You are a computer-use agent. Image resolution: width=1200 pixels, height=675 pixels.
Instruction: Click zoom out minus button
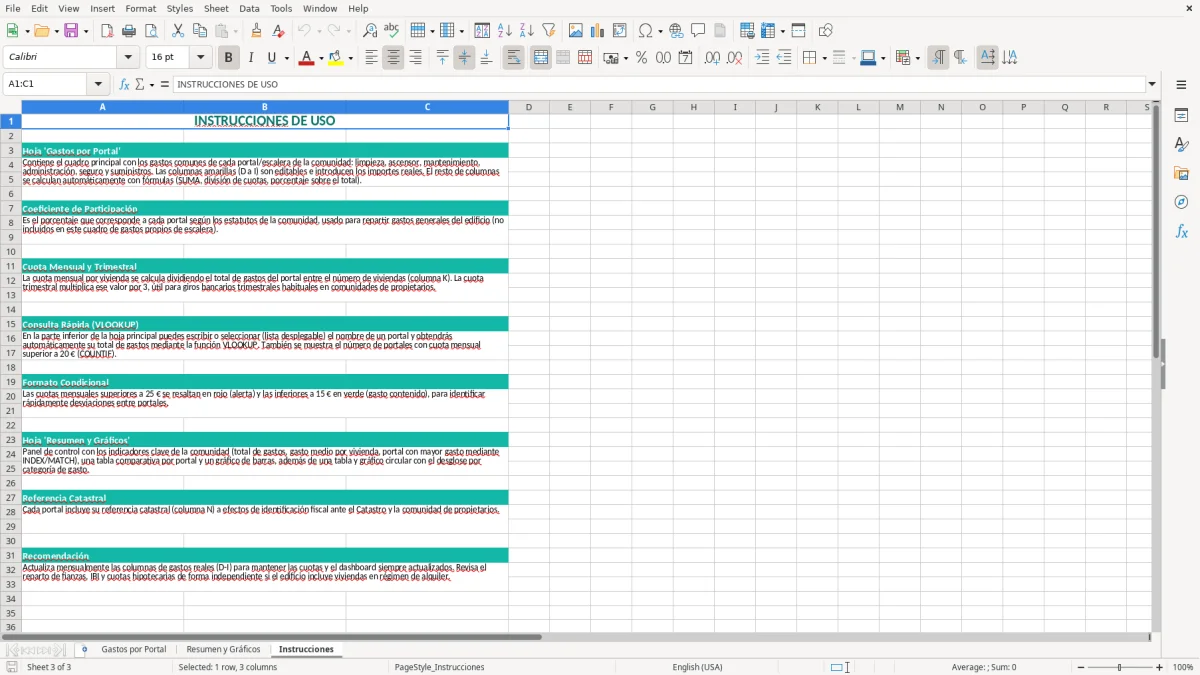point(1081,667)
